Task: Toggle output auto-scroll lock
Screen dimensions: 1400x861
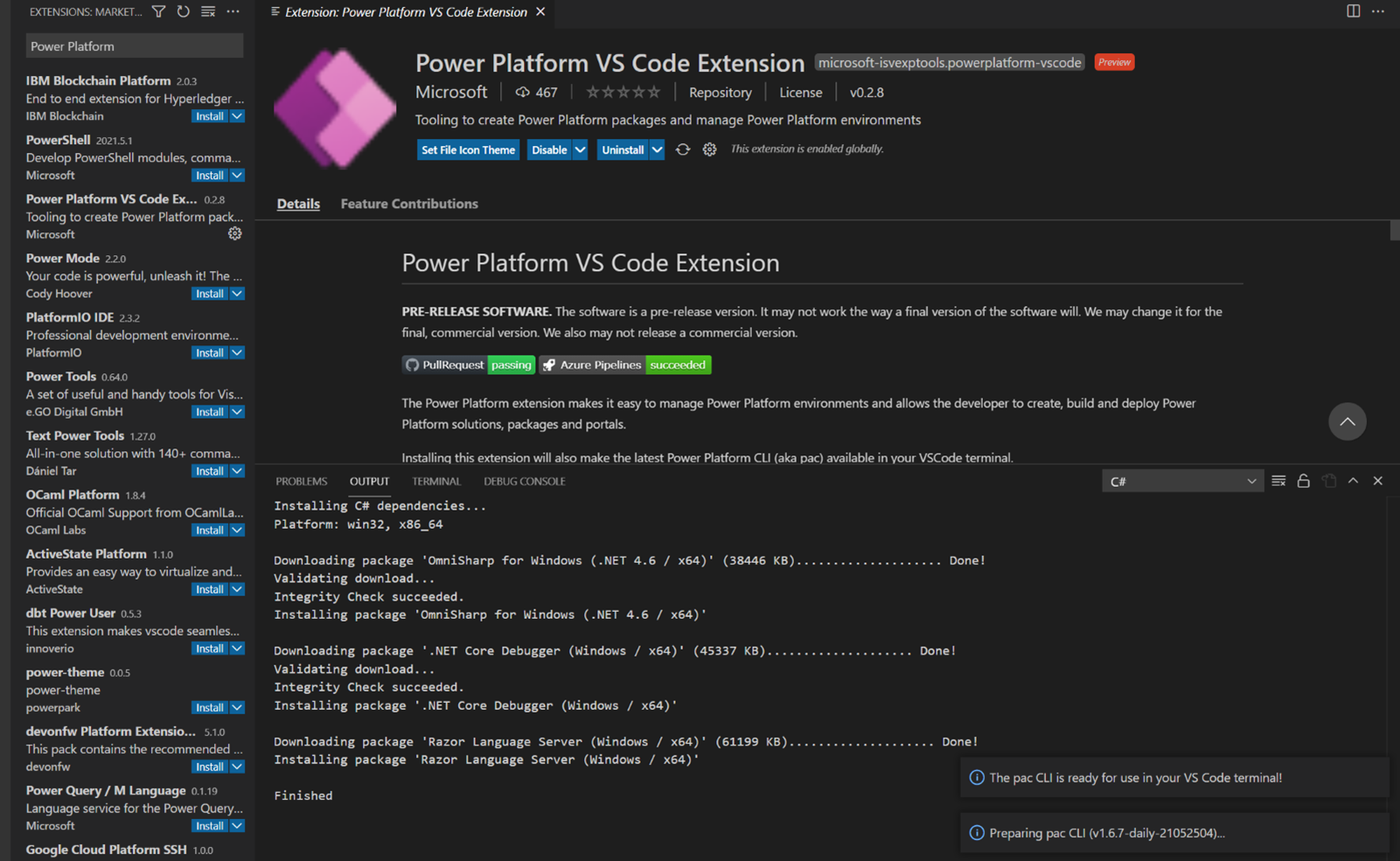Action: coord(1304,481)
